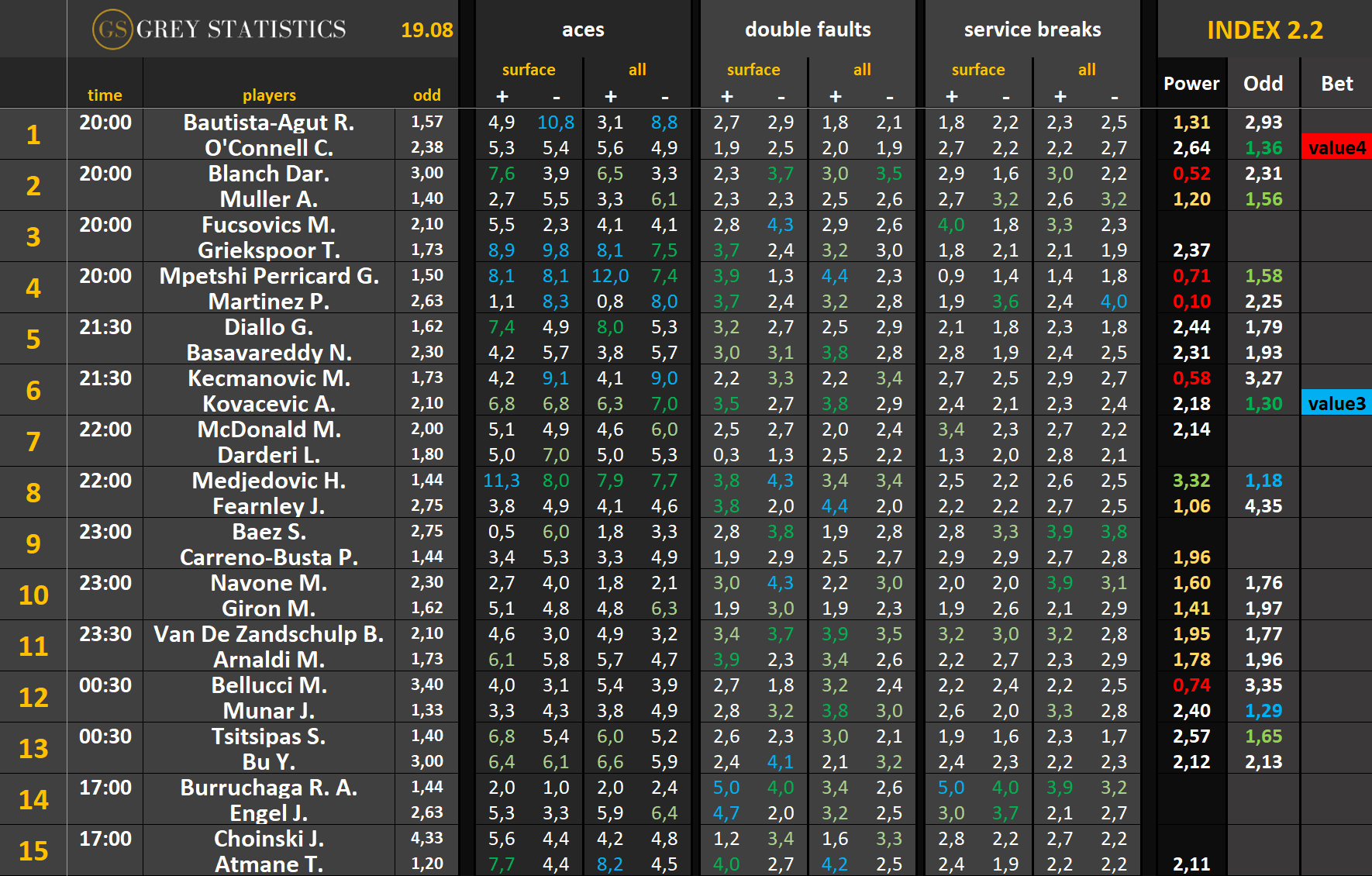Click the players column header

[269, 95]
